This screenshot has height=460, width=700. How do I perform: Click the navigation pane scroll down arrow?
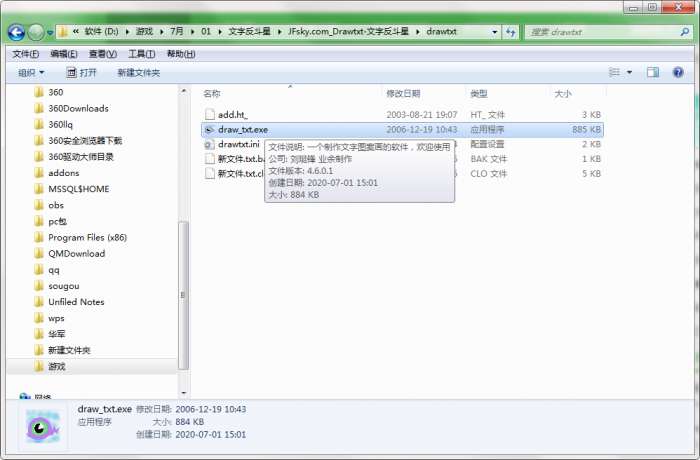click(x=183, y=393)
